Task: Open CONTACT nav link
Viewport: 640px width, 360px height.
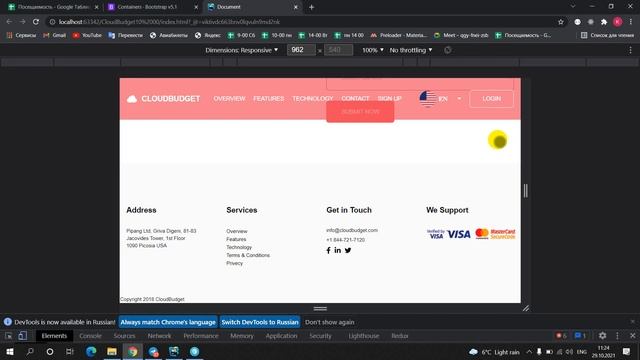Action: [355, 99]
